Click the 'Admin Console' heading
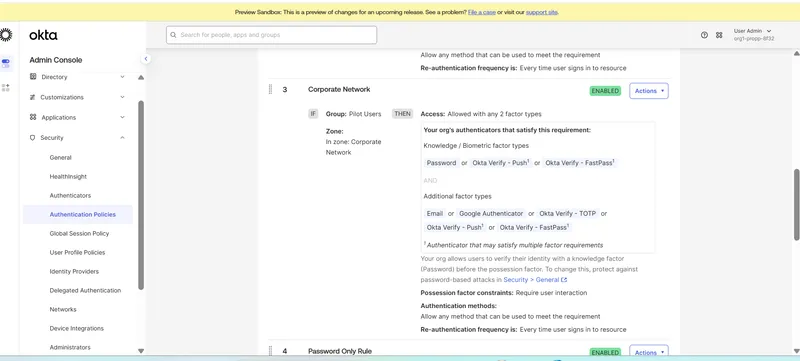Image resolution: width=800 pixels, height=361 pixels. point(56,60)
